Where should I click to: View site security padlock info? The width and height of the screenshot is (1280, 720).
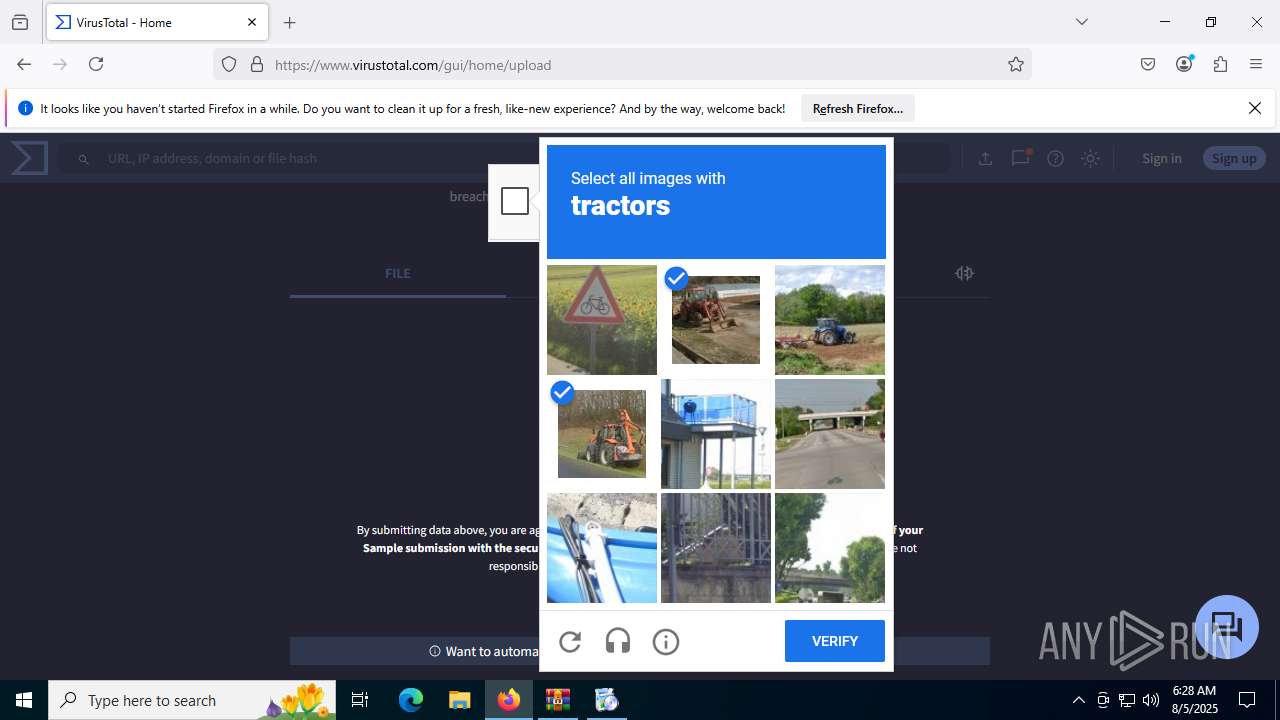coord(257,64)
